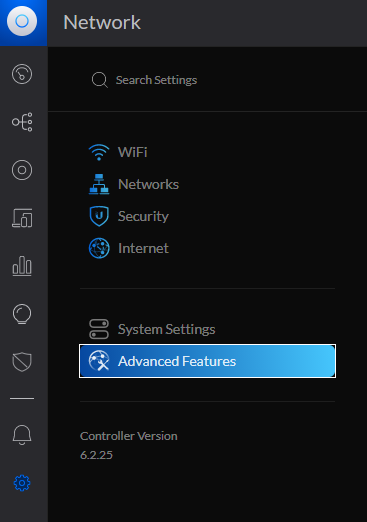Click the Settings gear icon in the sidebar

pyautogui.click(x=22, y=483)
